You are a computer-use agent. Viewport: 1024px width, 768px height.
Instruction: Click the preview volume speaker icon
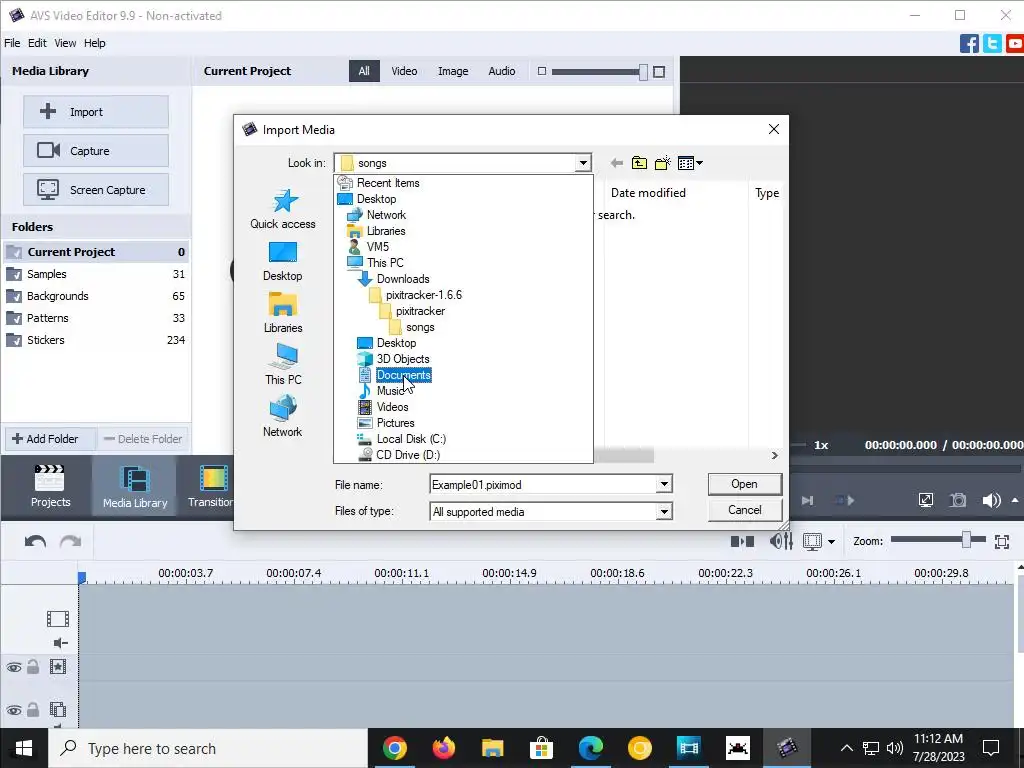991,501
